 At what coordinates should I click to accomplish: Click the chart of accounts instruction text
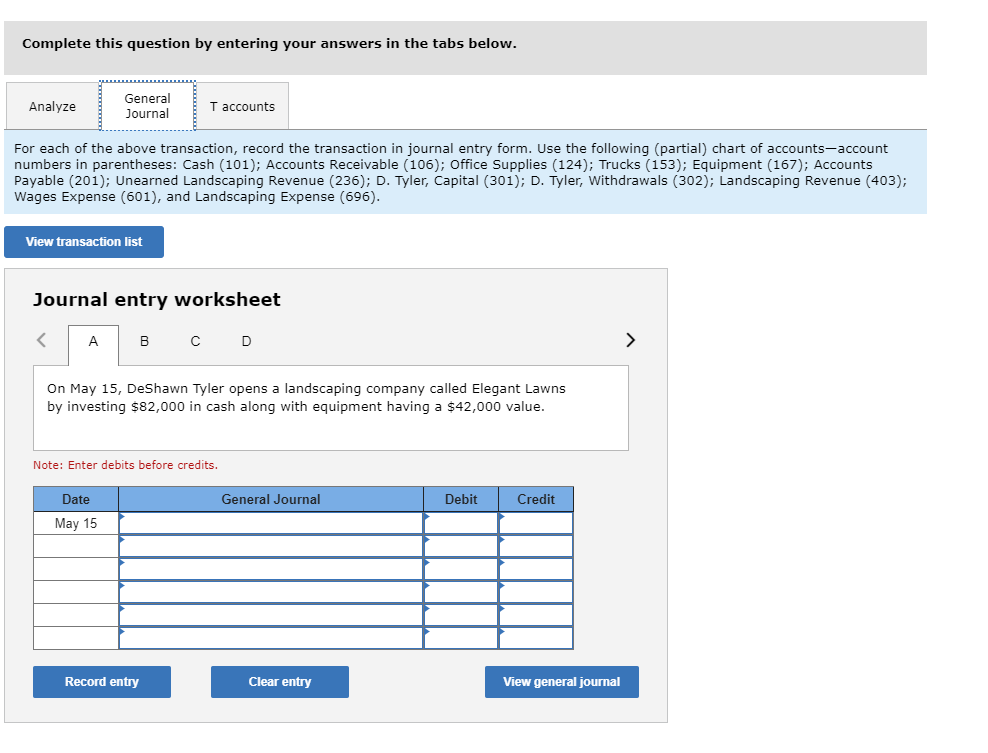tap(460, 173)
